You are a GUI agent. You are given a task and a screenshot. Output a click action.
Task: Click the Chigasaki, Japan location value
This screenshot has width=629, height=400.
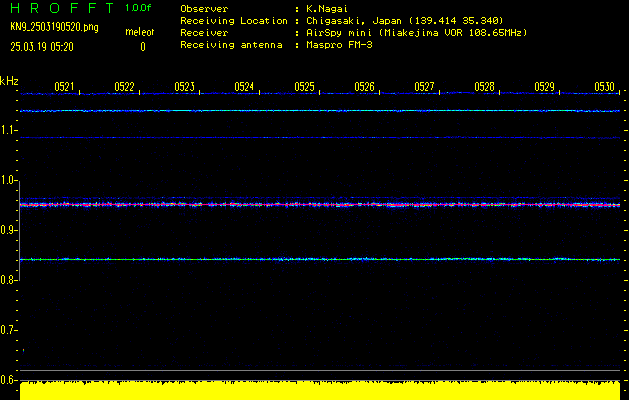404,20
